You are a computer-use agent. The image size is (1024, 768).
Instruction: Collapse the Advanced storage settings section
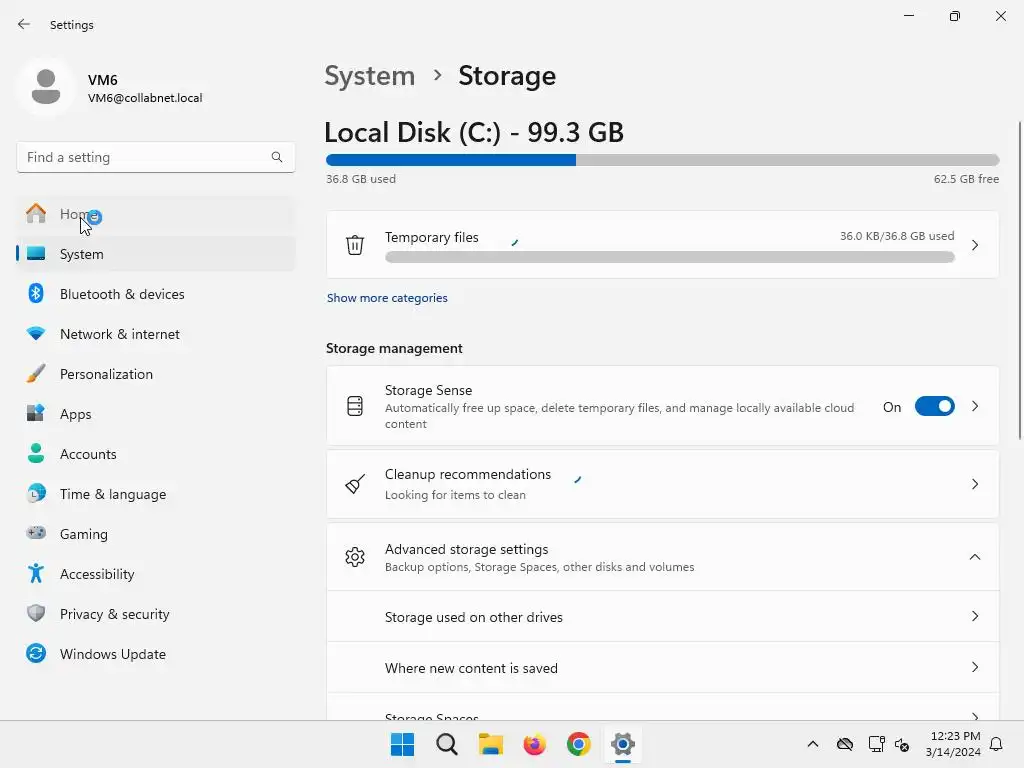(974, 557)
